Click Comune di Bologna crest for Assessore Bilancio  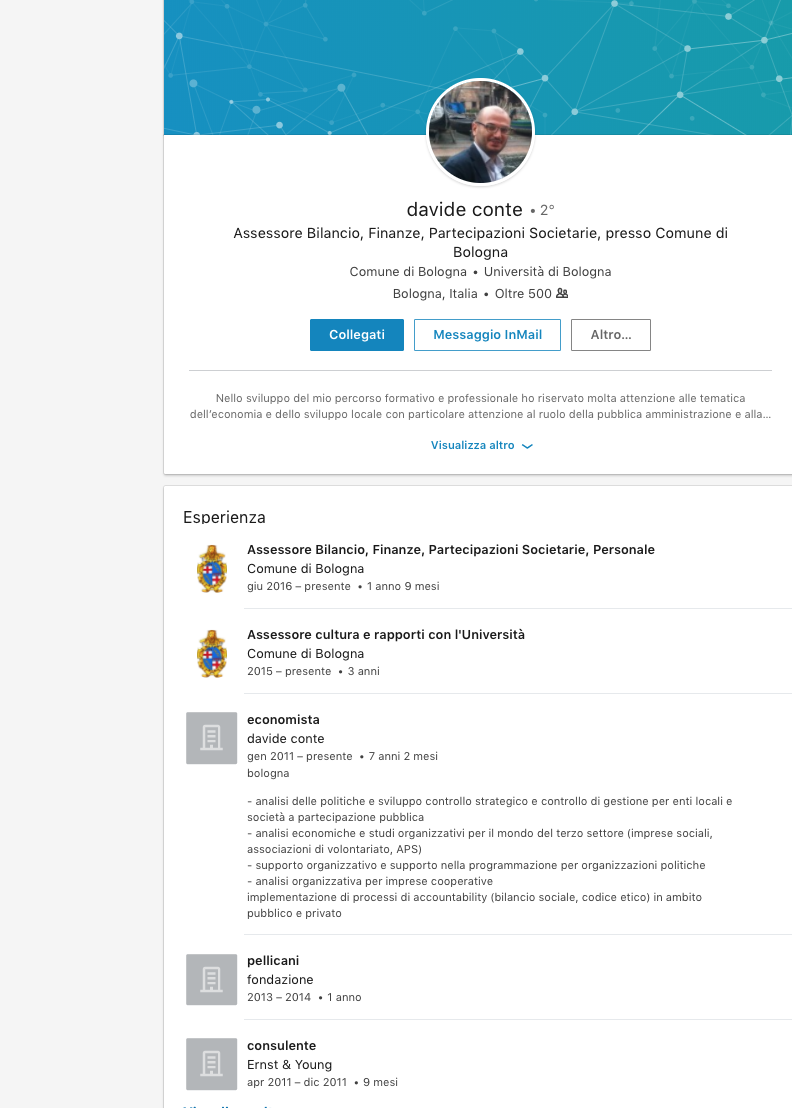pyautogui.click(x=212, y=568)
